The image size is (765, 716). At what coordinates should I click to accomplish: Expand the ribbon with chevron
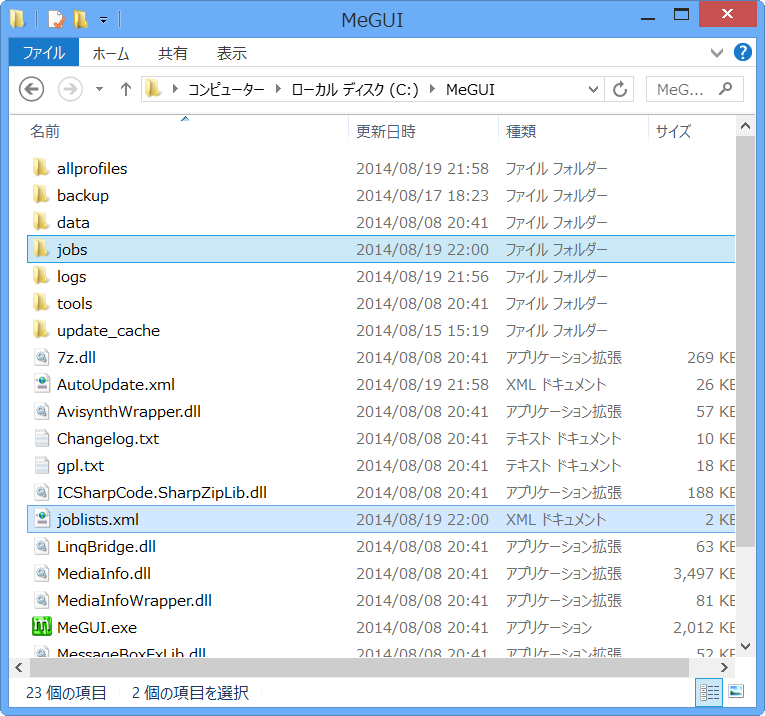(717, 53)
